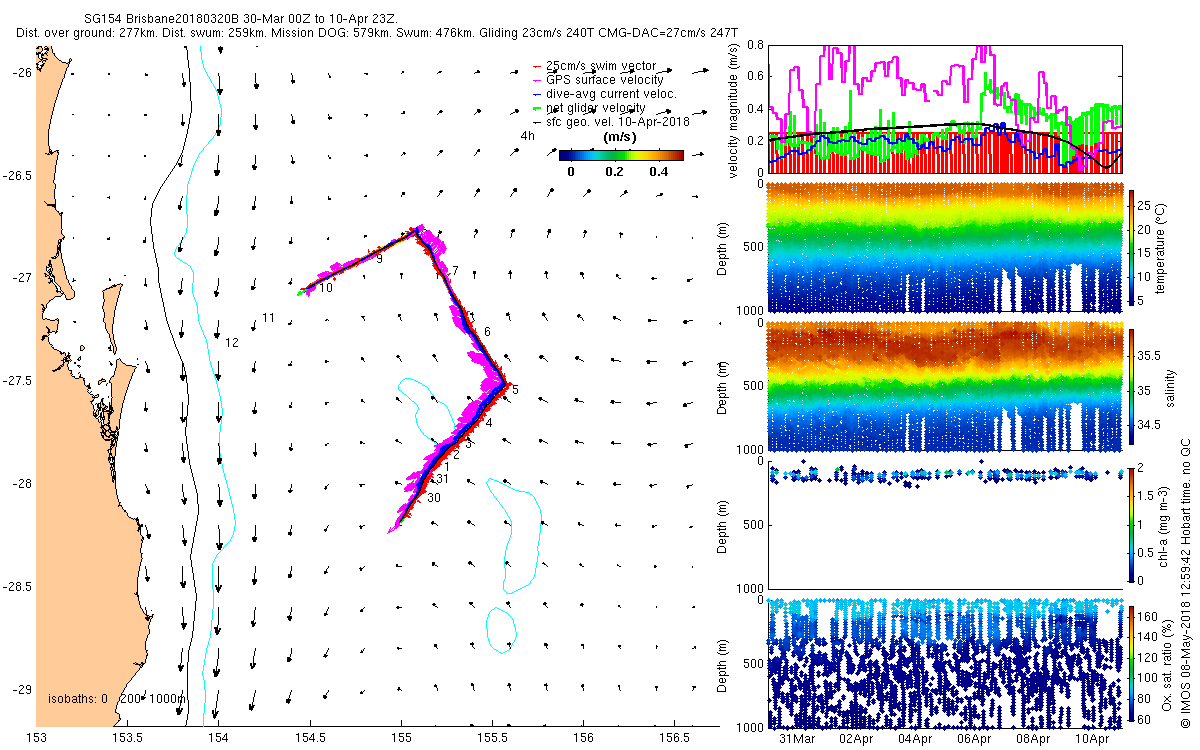
Task: Click longitude tick "156.5" on map axis
Action: (674, 738)
